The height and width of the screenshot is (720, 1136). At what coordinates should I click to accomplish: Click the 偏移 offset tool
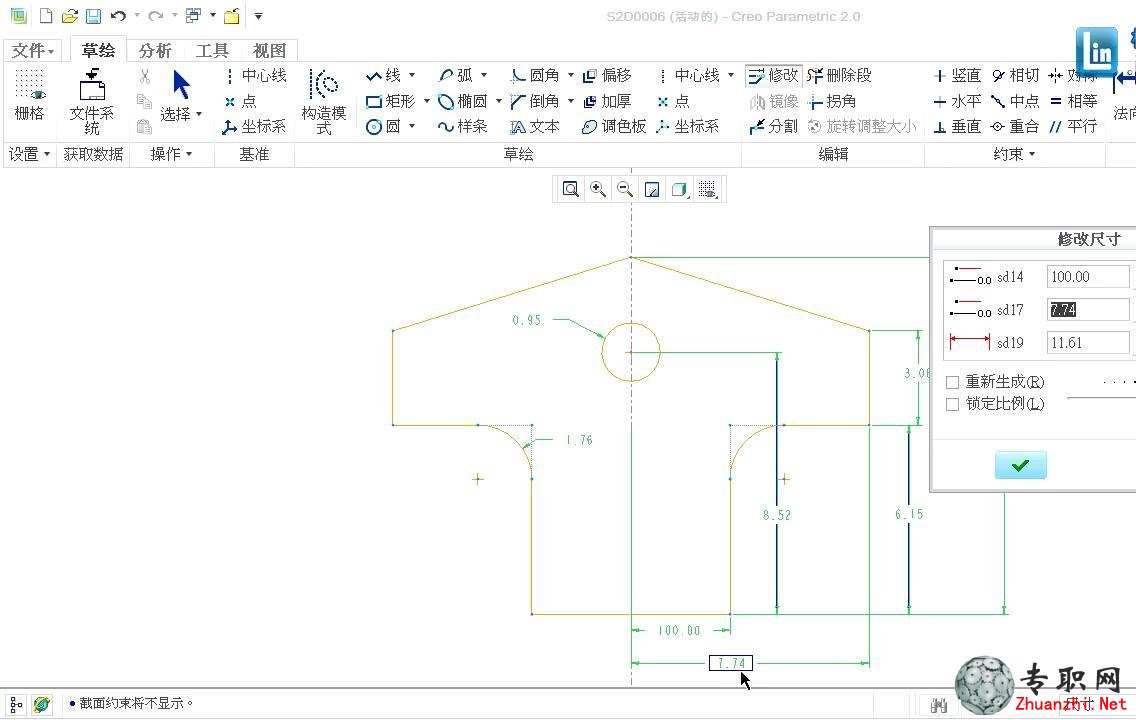tap(607, 75)
